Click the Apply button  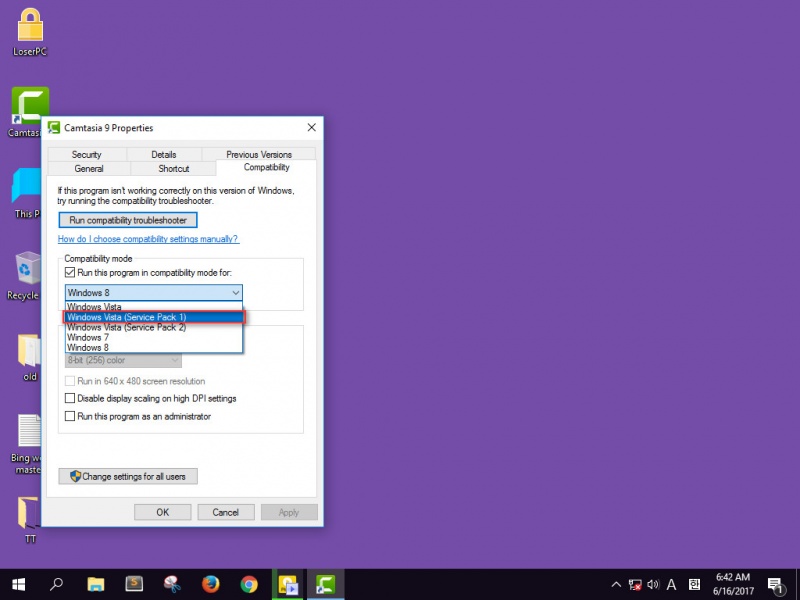click(289, 512)
